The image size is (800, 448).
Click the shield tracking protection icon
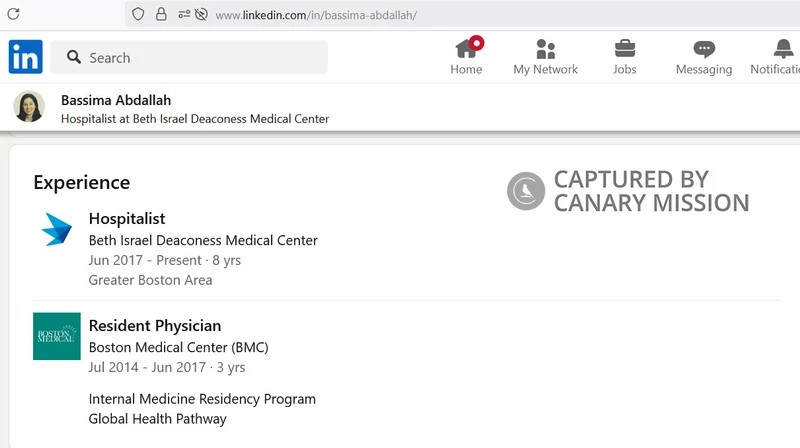[x=138, y=15]
